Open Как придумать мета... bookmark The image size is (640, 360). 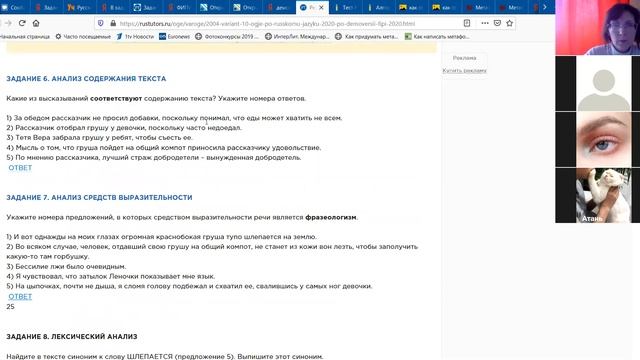point(367,37)
